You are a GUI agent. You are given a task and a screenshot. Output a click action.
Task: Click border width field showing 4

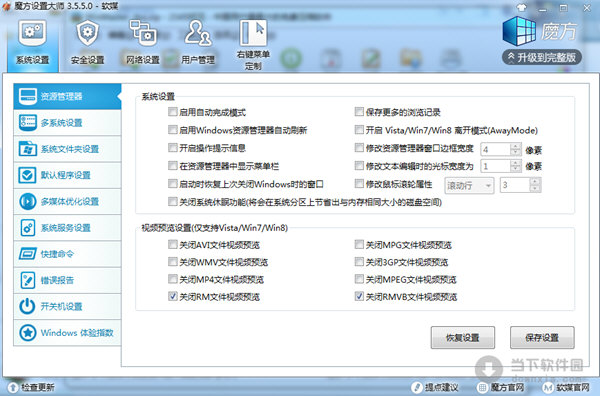click(x=496, y=149)
